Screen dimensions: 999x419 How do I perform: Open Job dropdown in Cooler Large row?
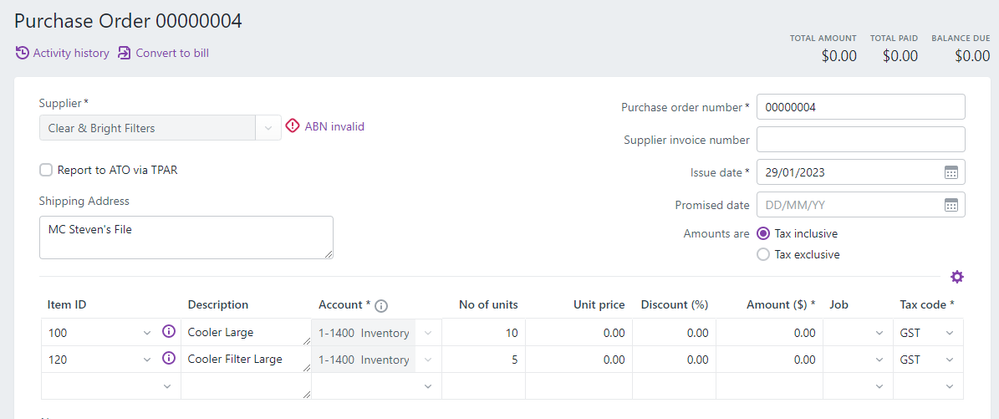(879, 333)
